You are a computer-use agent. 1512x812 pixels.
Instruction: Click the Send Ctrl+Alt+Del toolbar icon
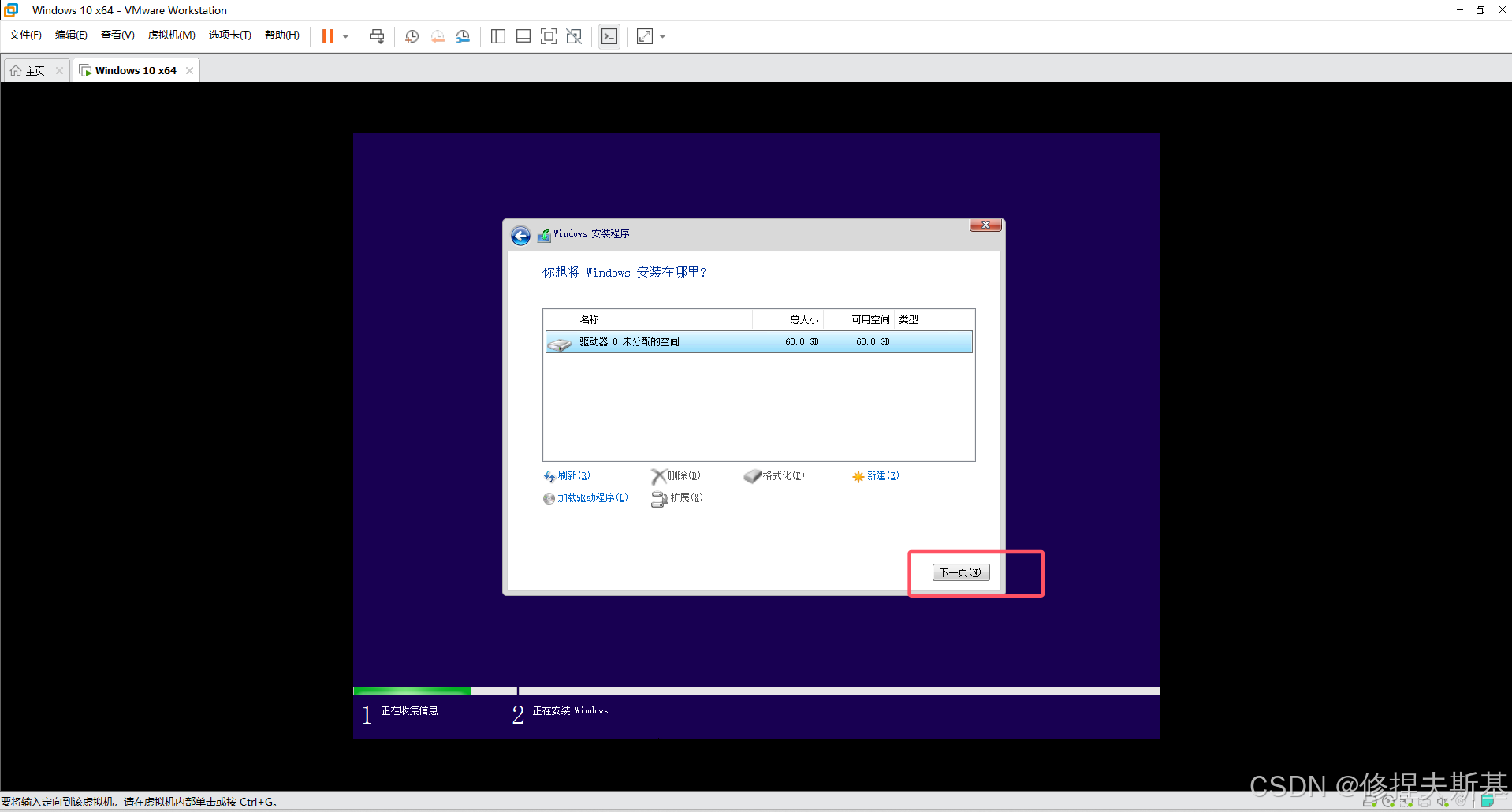377,36
